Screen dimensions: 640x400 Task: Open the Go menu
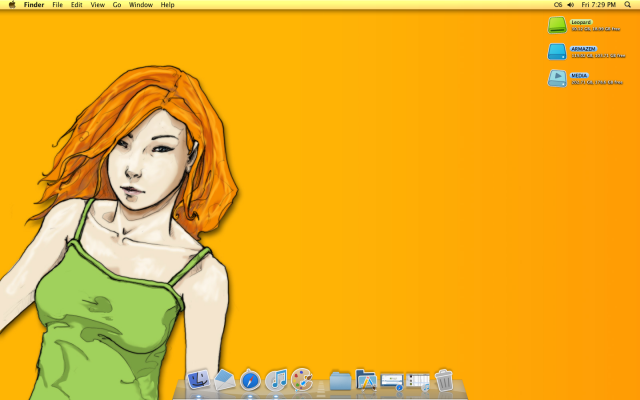click(117, 5)
